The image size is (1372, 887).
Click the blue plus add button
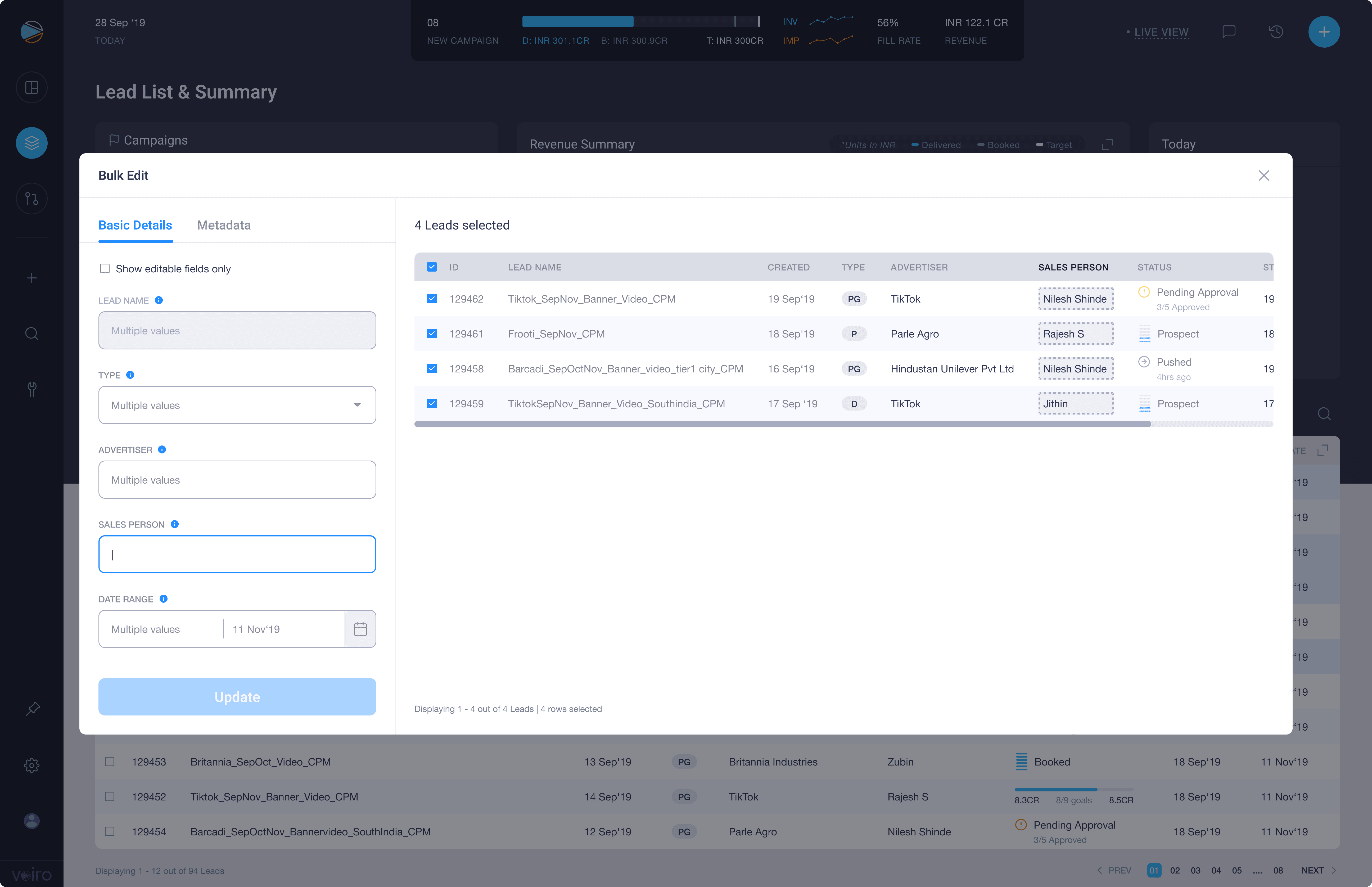coord(1324,32)
